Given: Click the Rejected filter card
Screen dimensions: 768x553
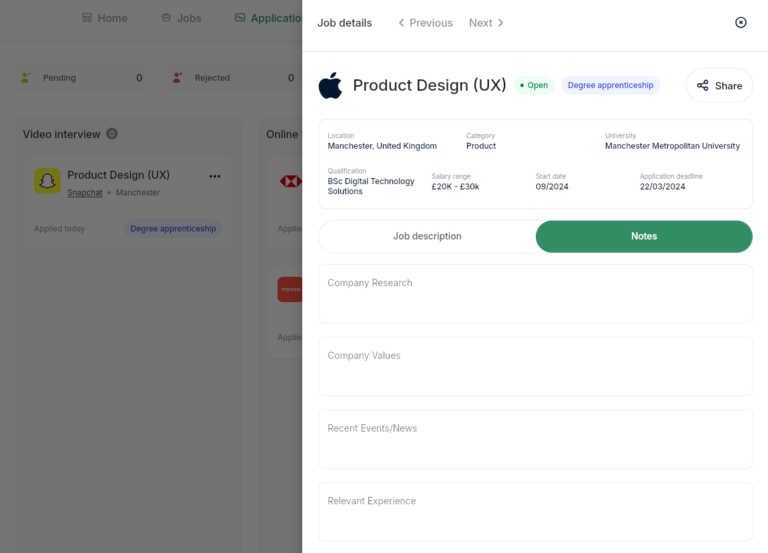Looking at the screenshot, I should (232, 78).
